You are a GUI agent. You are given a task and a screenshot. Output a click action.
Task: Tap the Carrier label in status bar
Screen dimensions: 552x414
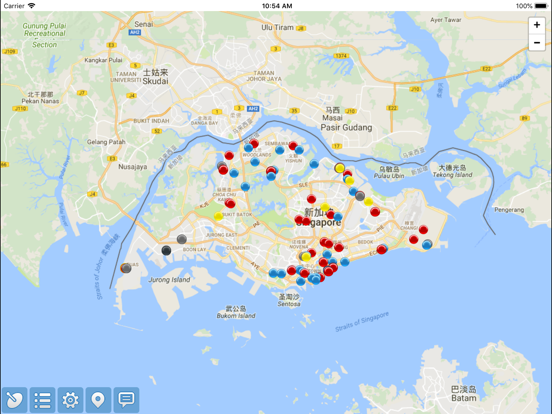(x=14, y=6)
